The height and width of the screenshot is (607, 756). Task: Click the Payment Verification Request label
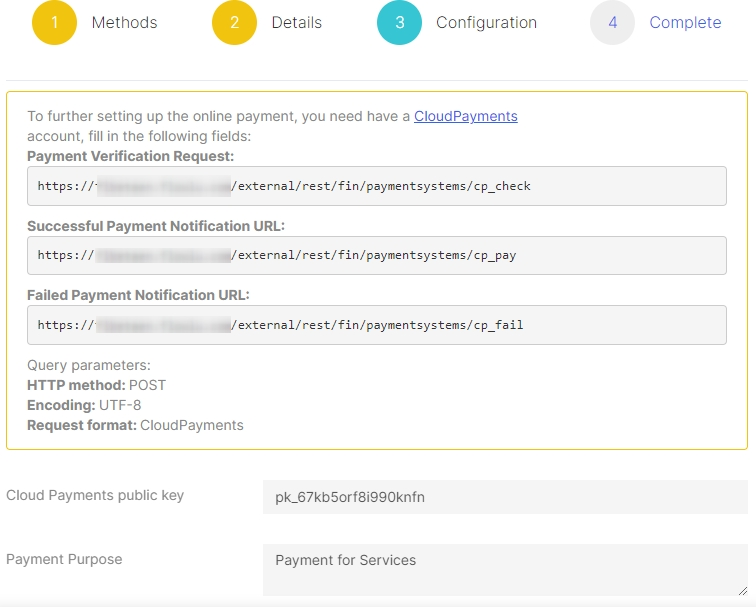tap(130, 156)
